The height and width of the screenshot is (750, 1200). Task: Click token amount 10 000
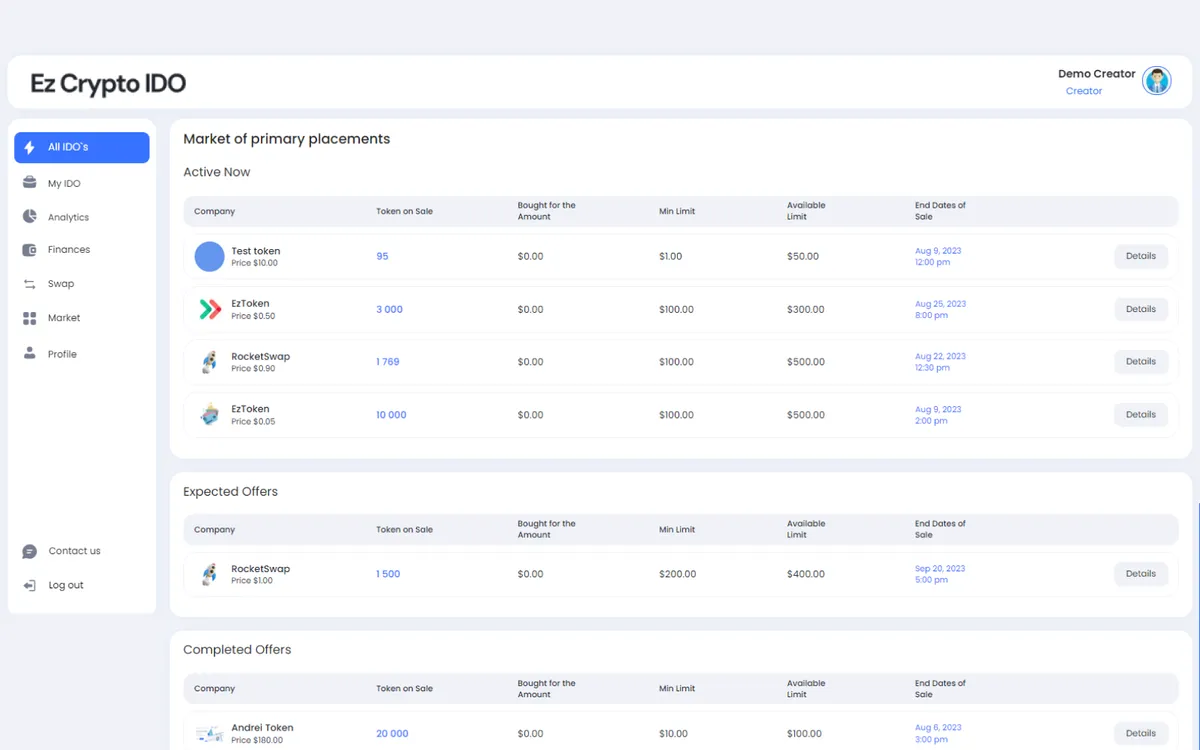[x=391, y=415]
